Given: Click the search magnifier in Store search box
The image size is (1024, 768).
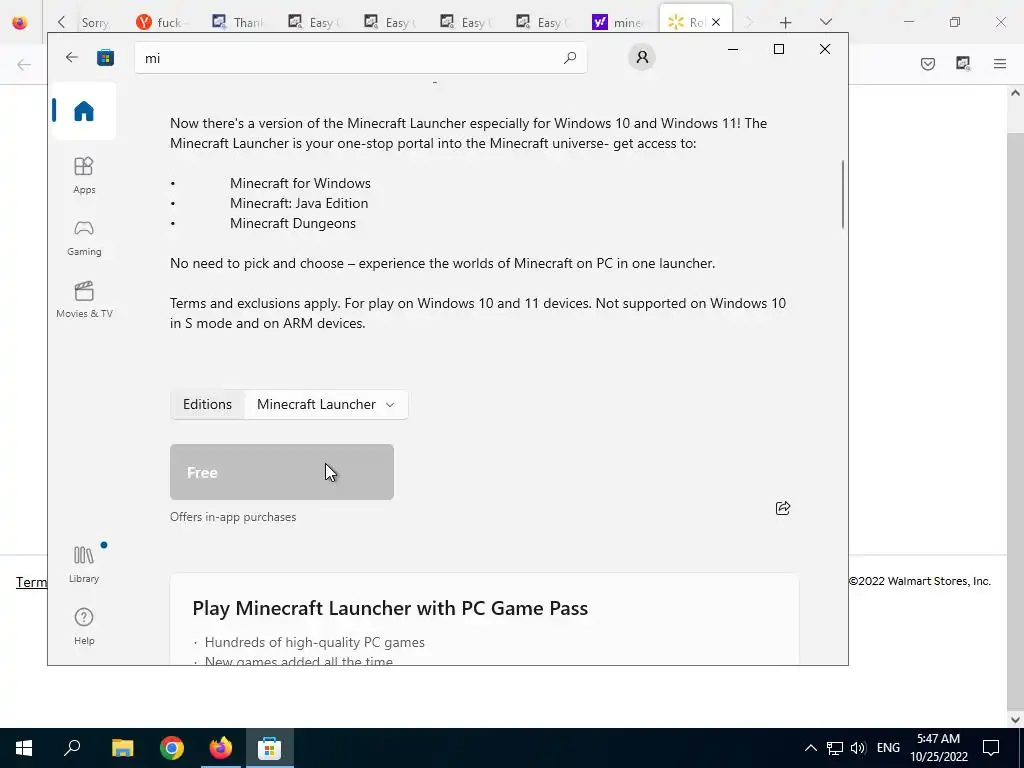Looking at the screenshot, I should [x=569, y=57].
